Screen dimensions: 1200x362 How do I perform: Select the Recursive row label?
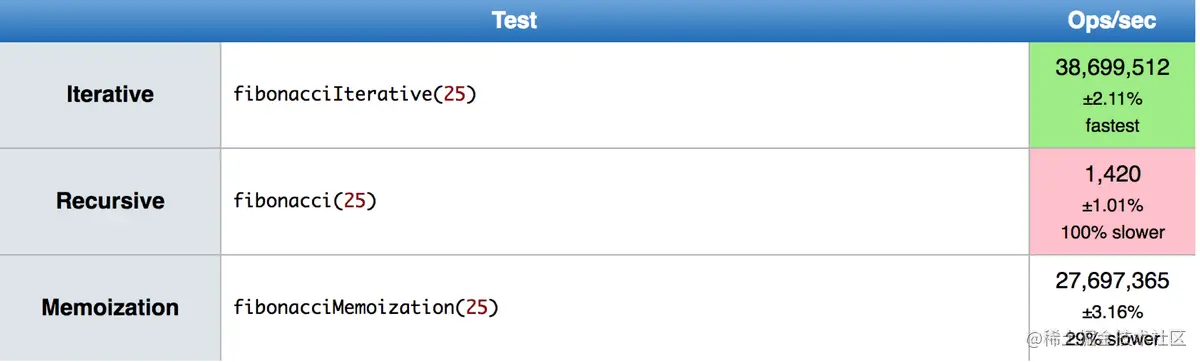tap(110, 200)
